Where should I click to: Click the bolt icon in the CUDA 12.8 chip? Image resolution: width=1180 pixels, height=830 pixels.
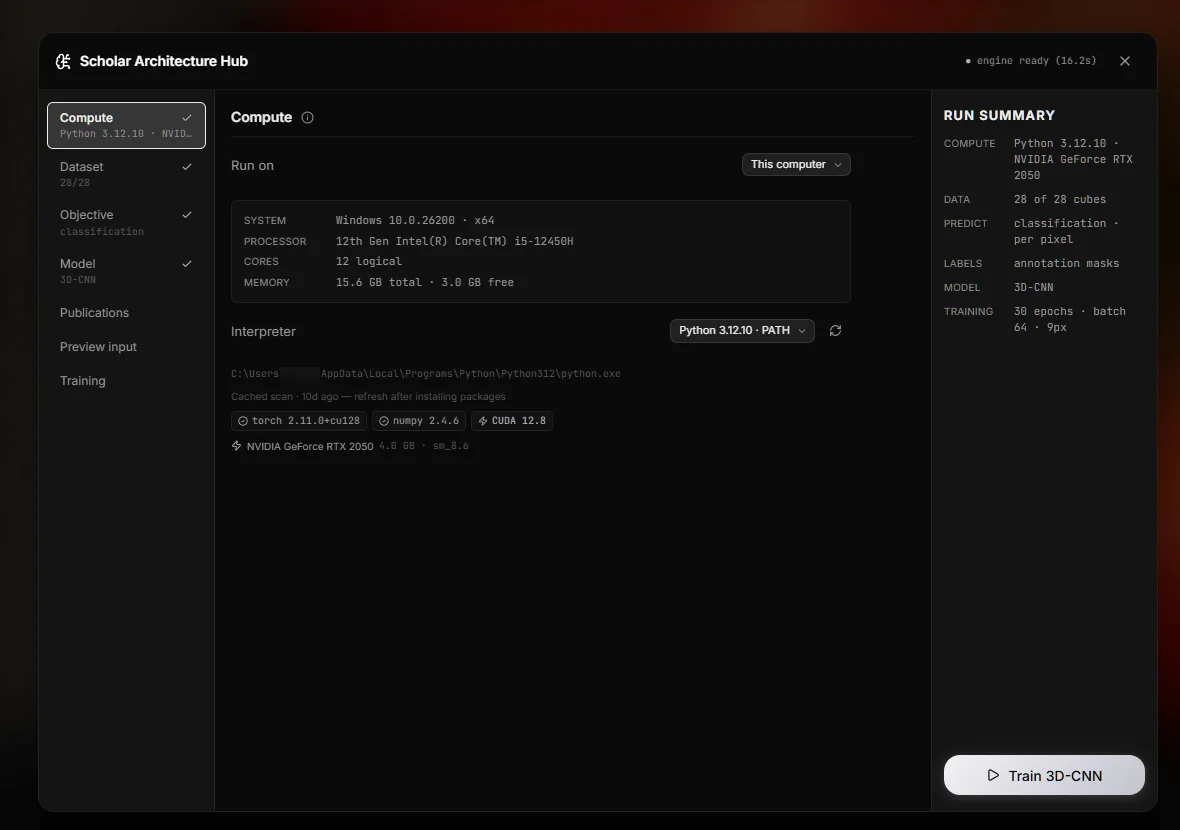coord(482,421)
